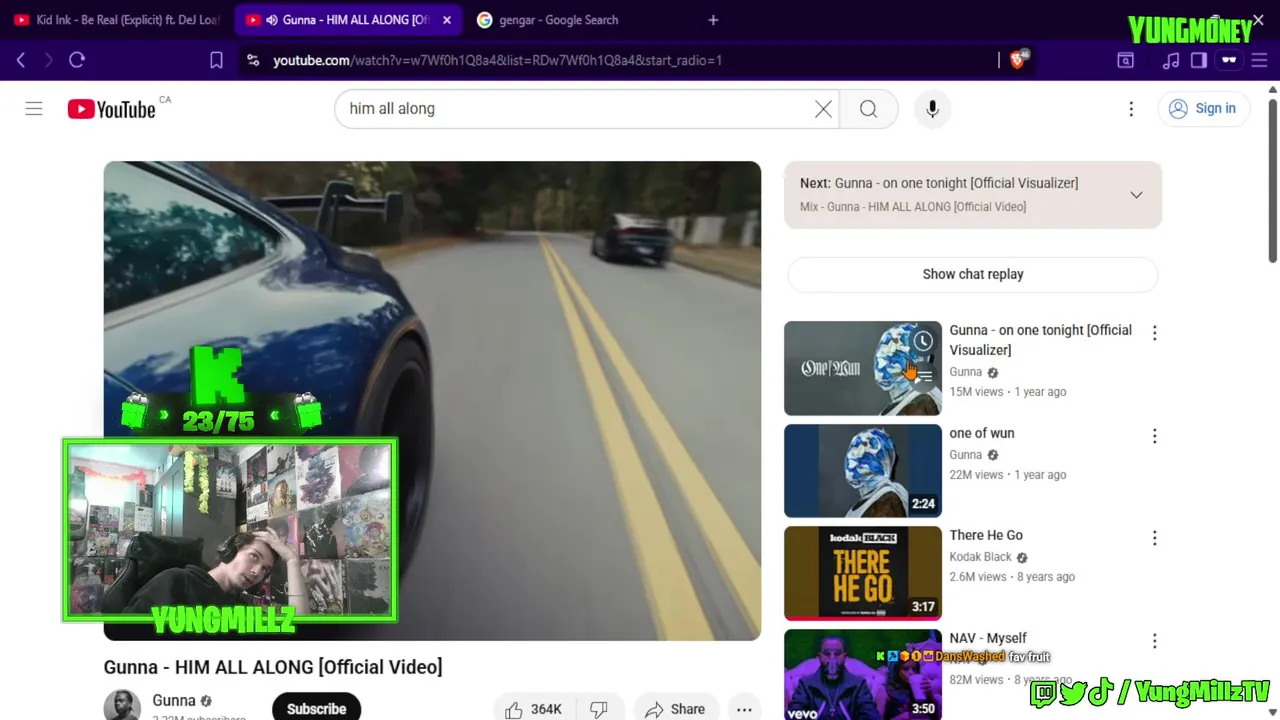Open the 'one of wun' video thumbnail
This screenshot has width=1280, height=720.
point(862,471)
